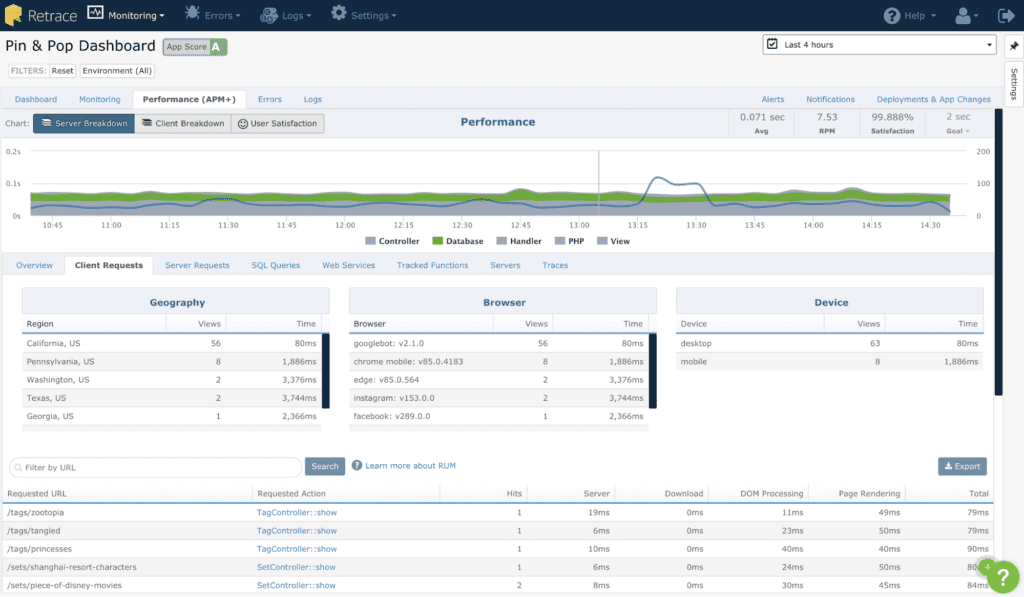Click the Filter by URL input field
Screen dimensions: 1024x597
[x=155, y=467]
